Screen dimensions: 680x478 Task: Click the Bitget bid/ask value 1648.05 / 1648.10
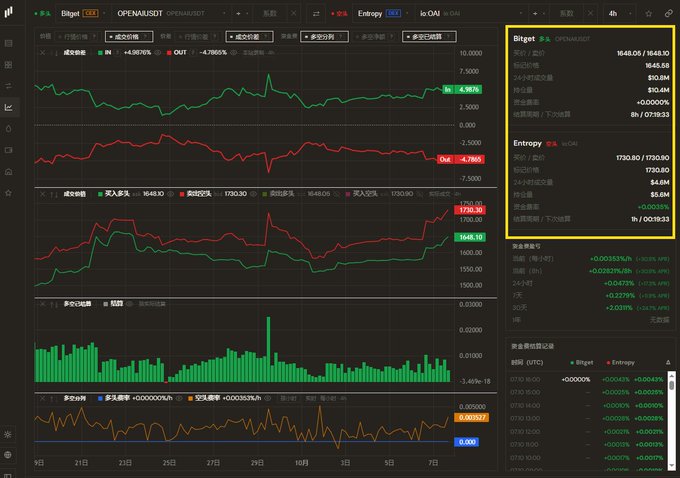(x=643, y=53)
